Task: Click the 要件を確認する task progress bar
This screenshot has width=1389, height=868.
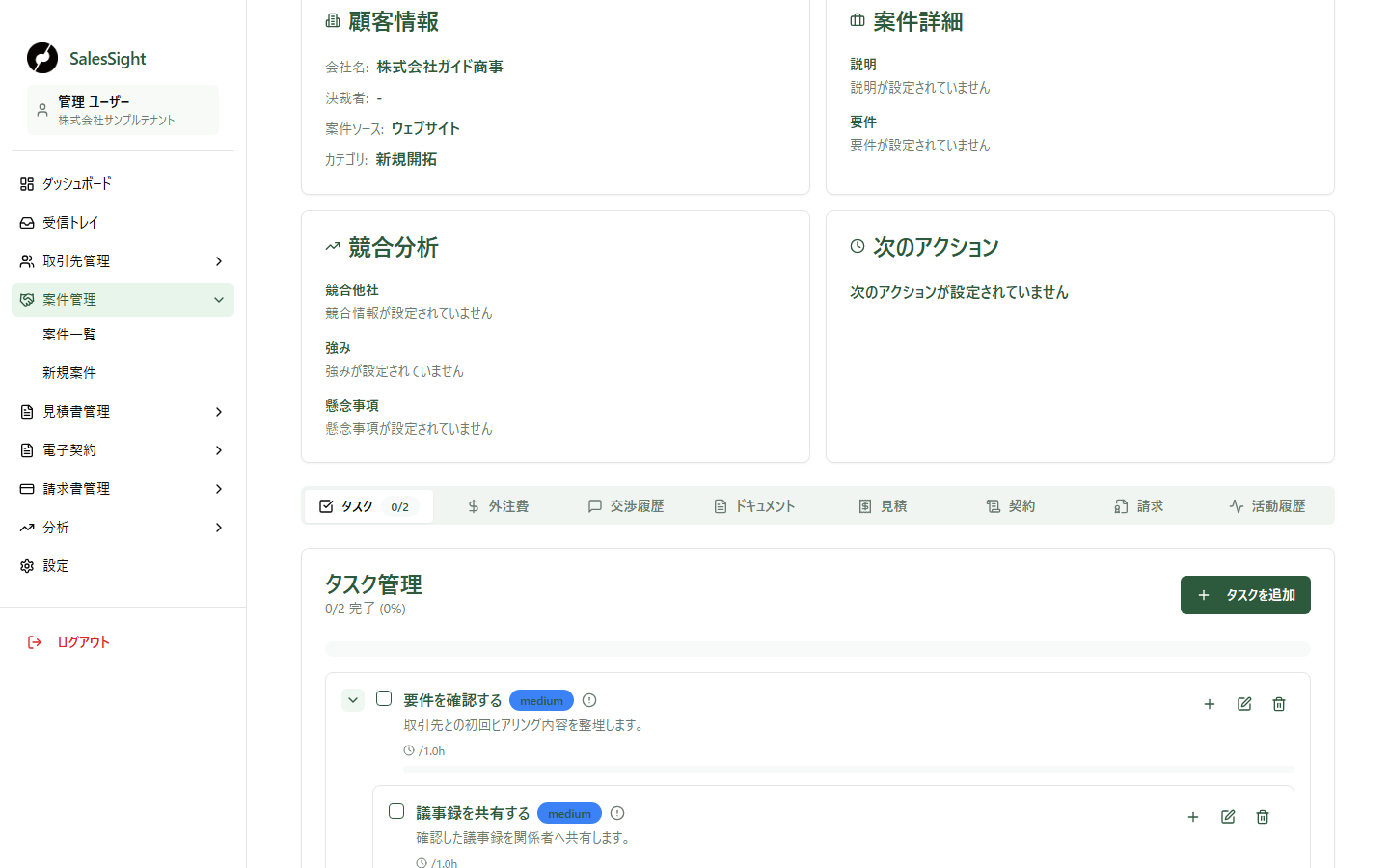Action: pyautogui.click(x=849, y=770)
